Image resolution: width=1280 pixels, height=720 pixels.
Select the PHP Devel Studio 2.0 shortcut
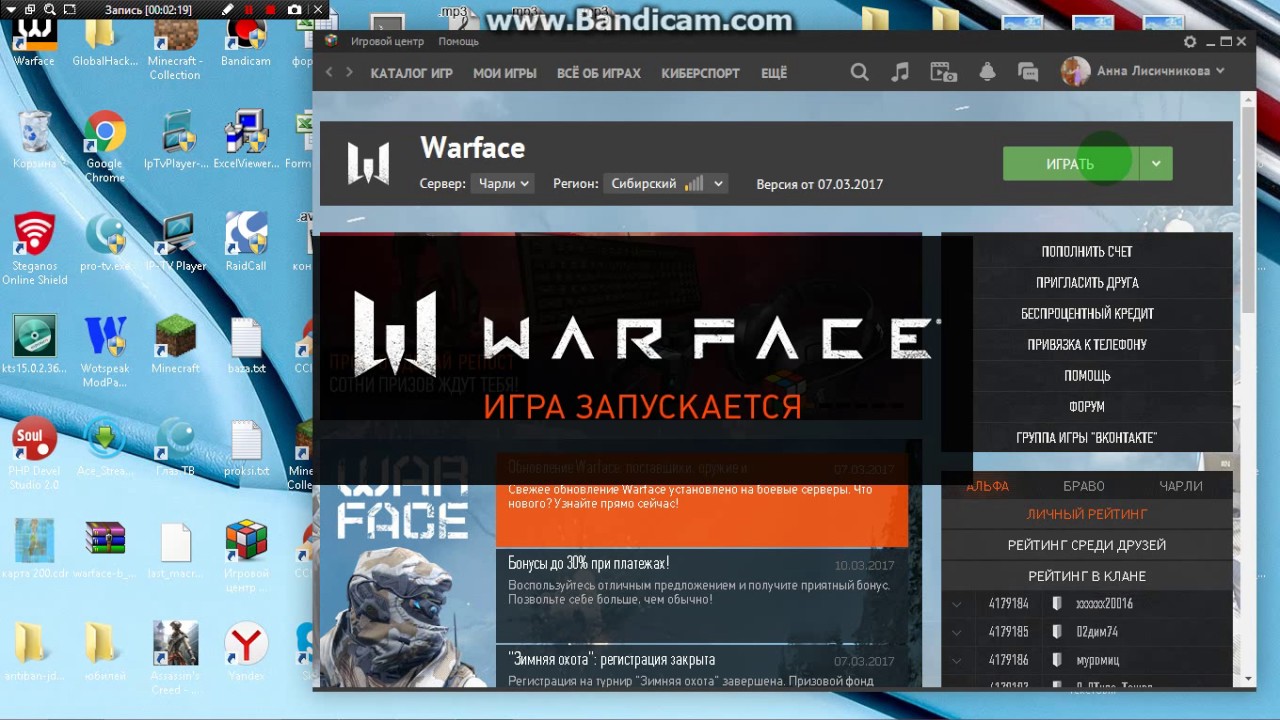pos(34,453)
